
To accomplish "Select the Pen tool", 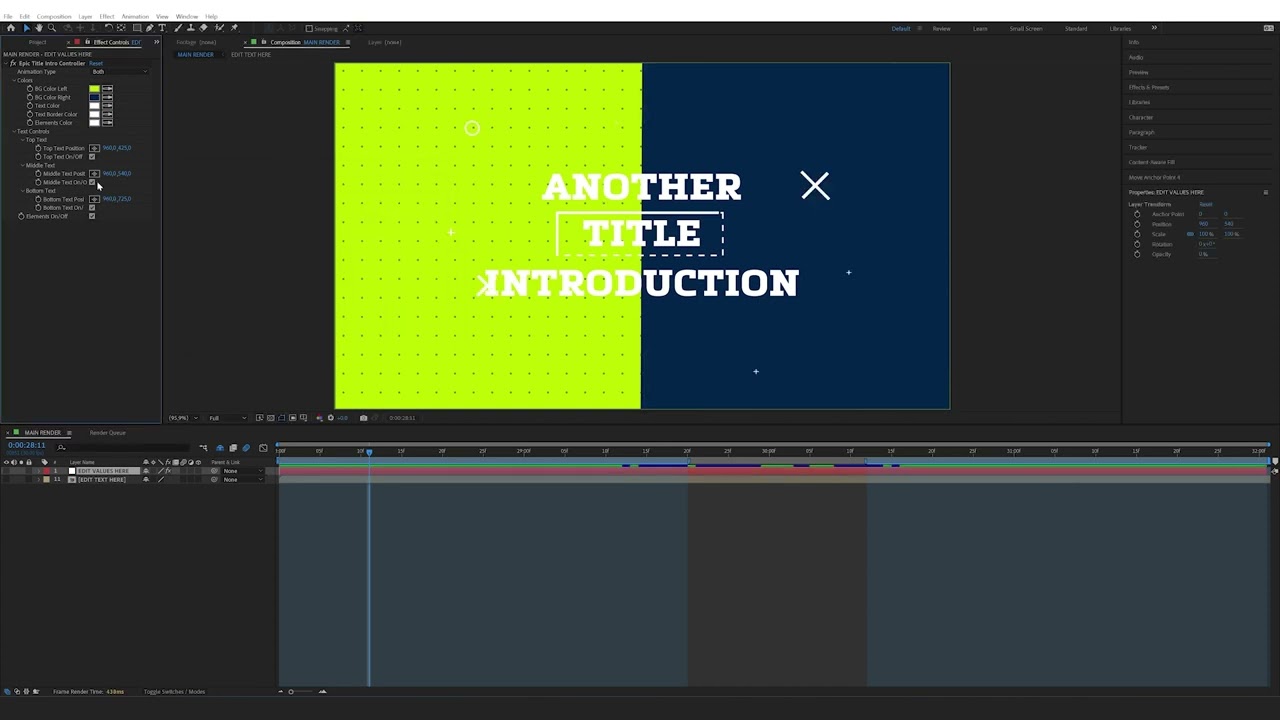I will (x=150, y=28).
